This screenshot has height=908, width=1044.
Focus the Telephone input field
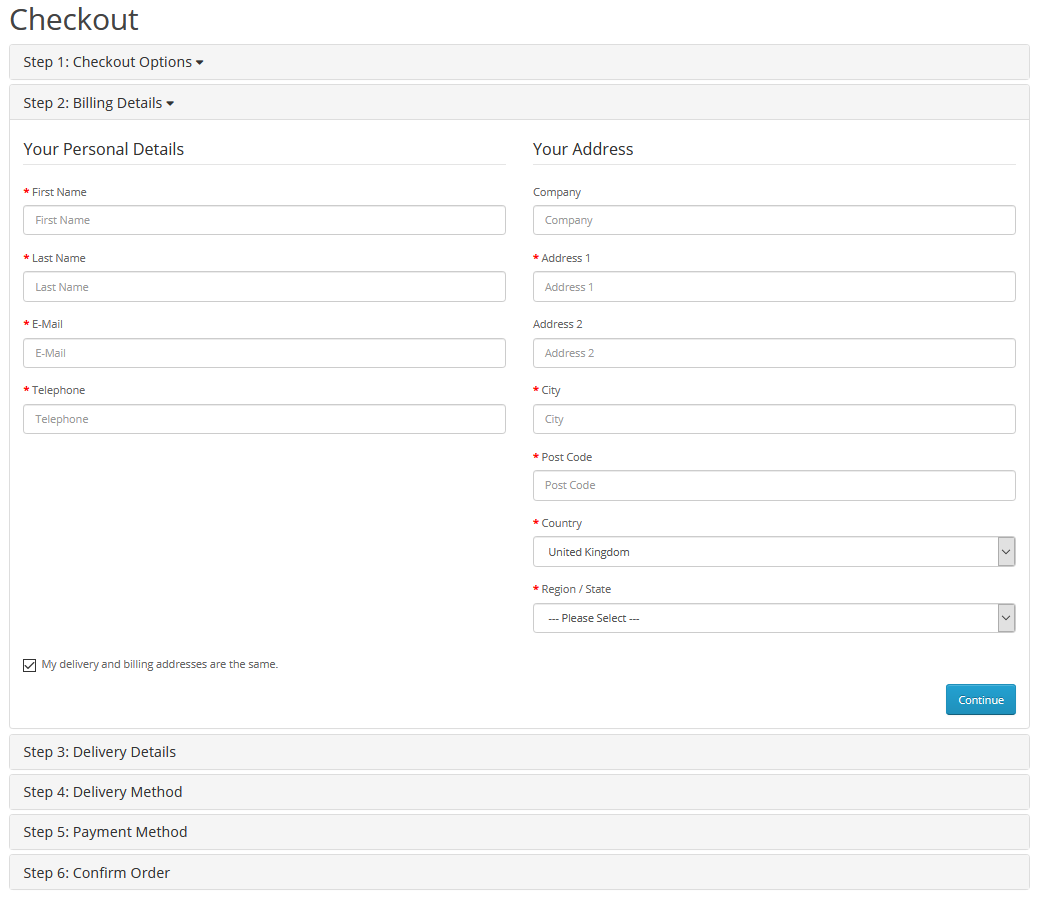[264, 419]
